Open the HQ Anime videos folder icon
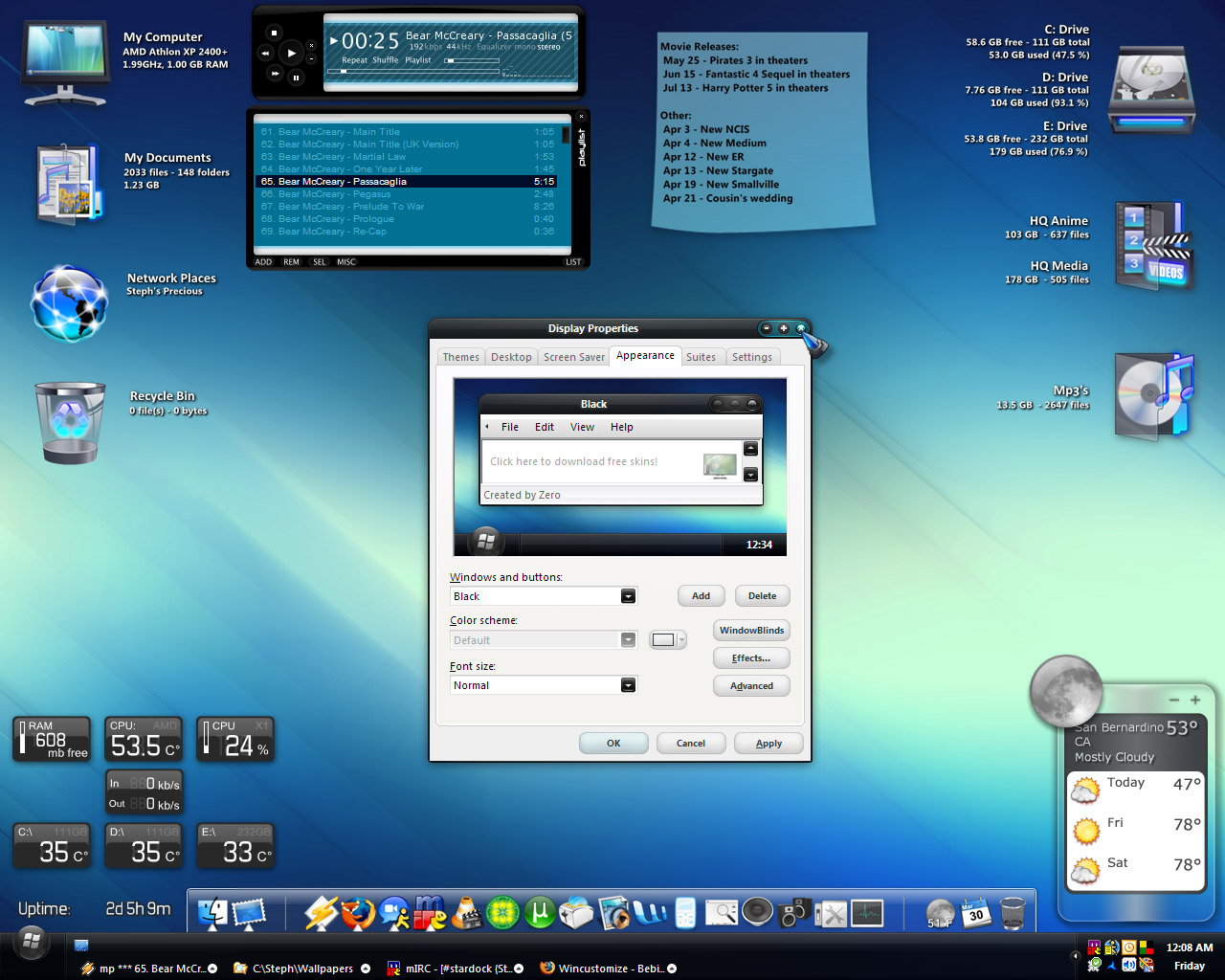 coord(1155,246)
